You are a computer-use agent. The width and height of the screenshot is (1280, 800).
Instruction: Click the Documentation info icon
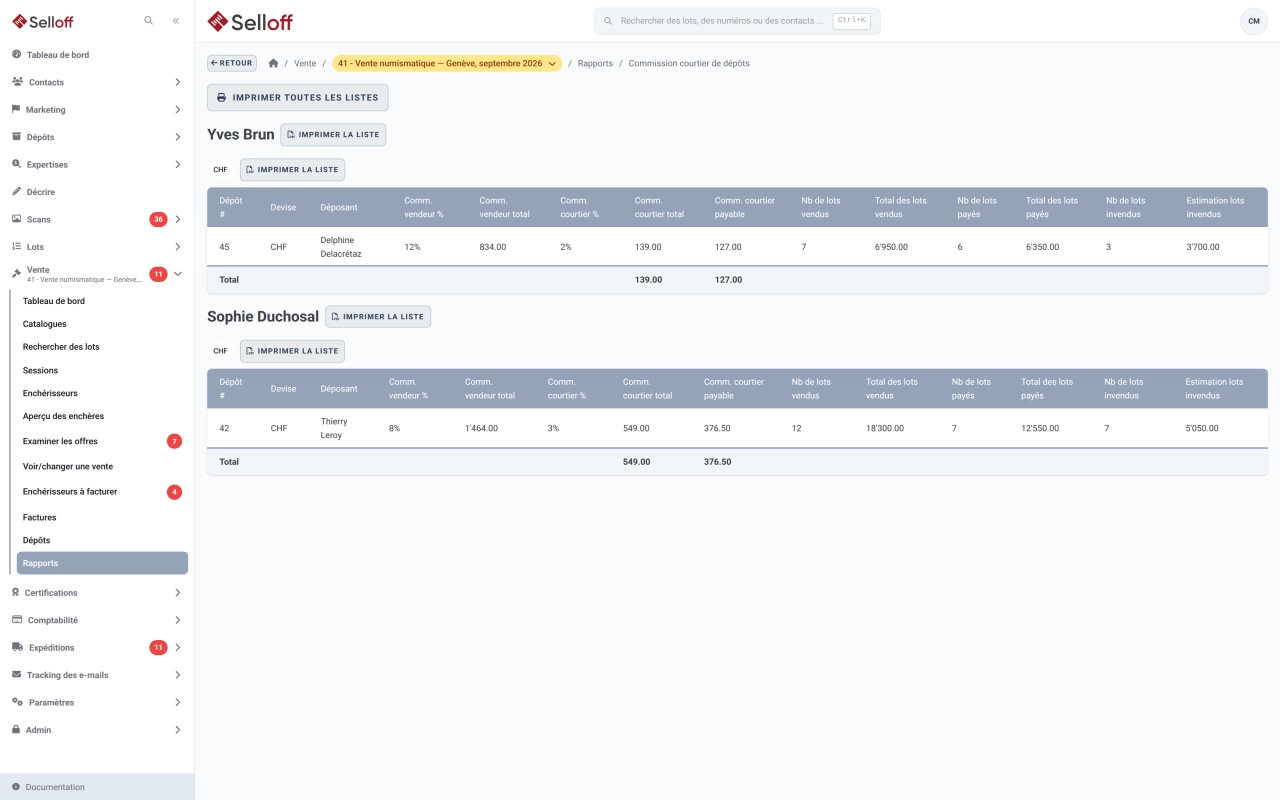coord(16,787)
